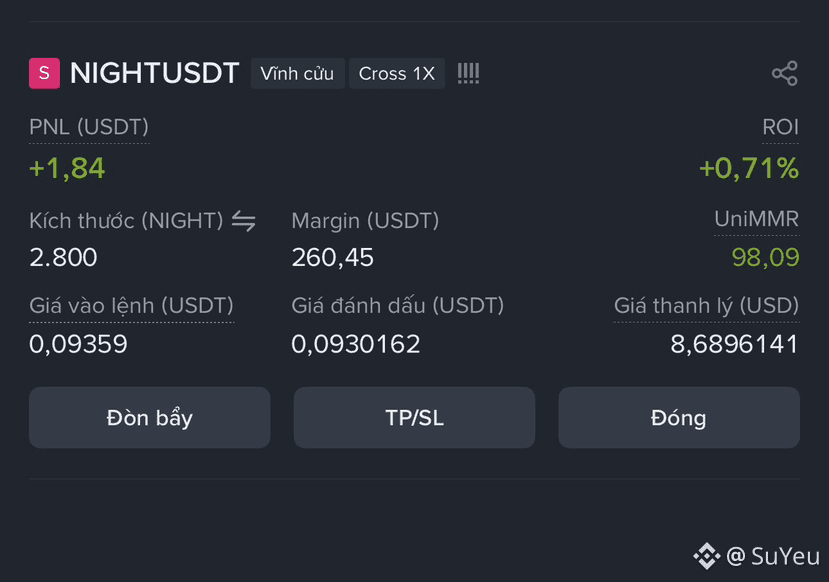The height and width of the screenshot is (582, 829).
Task: Toggle size unit with the swap arrows icon
Action: [x=244, y=221]
